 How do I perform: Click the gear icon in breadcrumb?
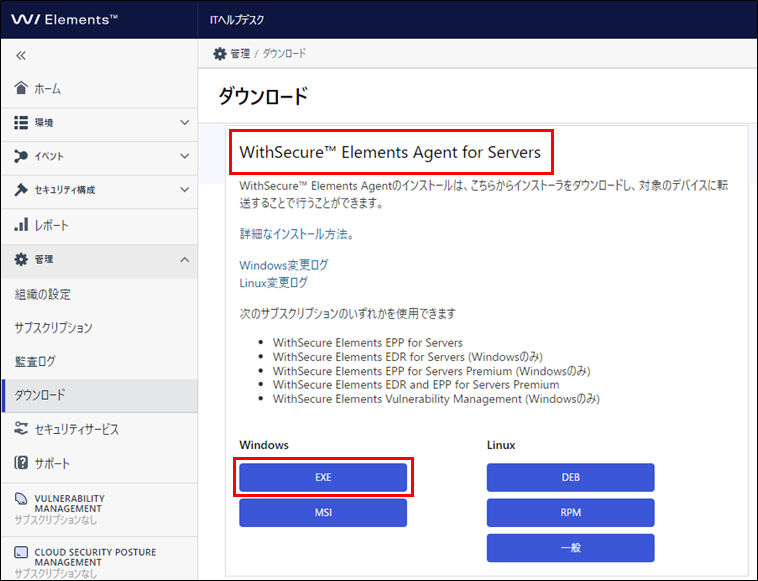point(219,54)
